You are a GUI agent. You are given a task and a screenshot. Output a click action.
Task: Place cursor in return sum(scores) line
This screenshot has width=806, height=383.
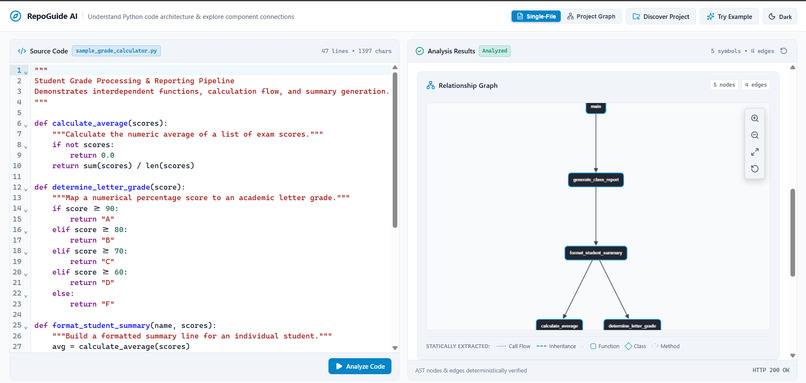(123, 166)
